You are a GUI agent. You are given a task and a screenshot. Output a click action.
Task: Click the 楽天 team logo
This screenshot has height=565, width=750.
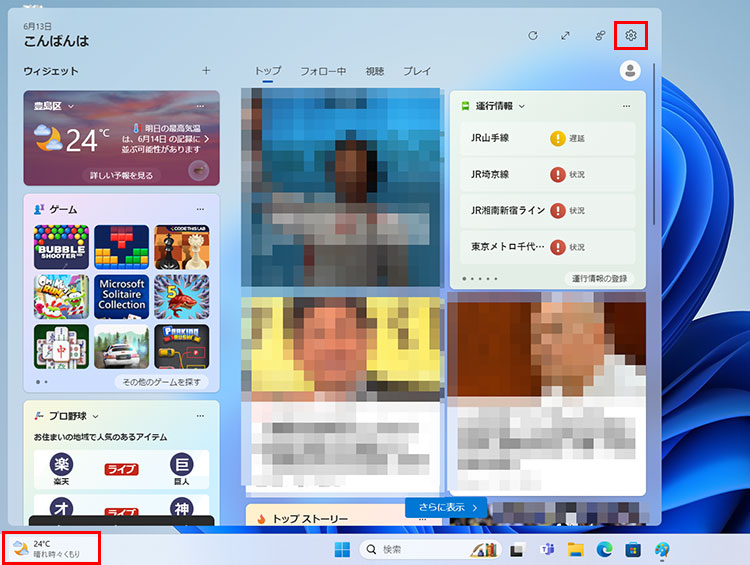click(x=61, y=464)
